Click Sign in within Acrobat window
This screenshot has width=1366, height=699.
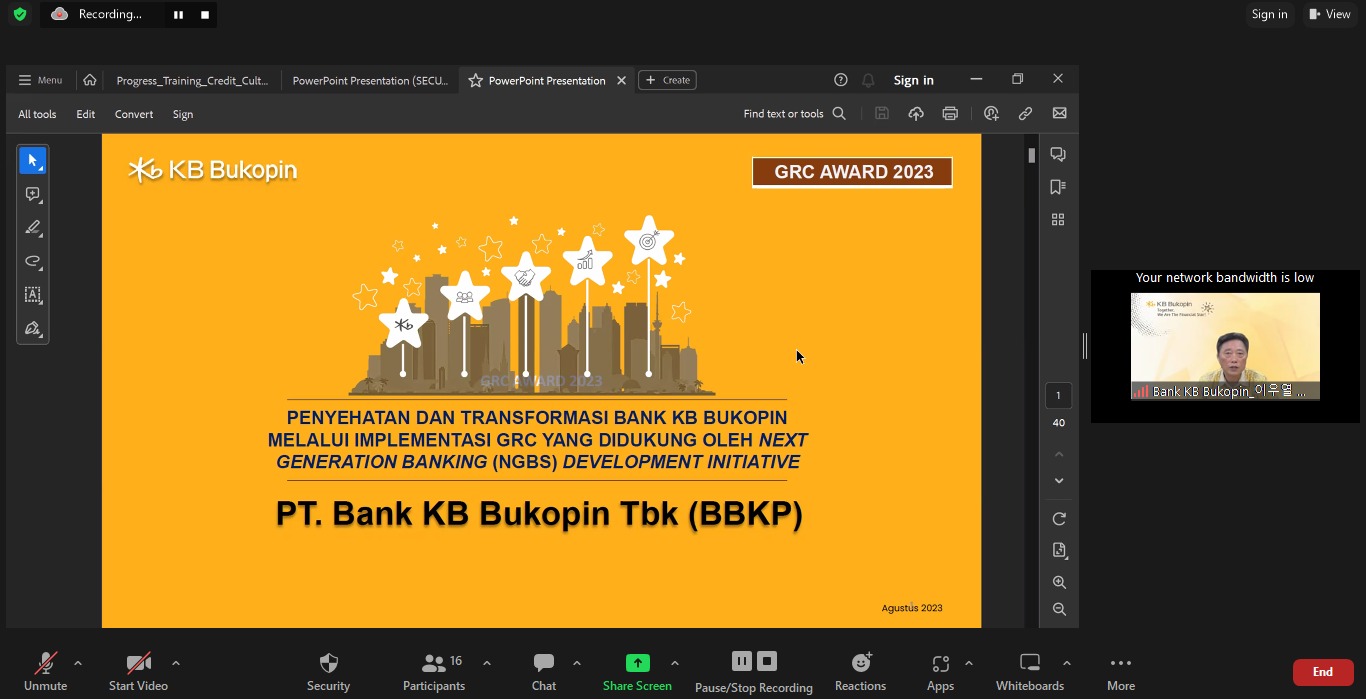point(914,80)
